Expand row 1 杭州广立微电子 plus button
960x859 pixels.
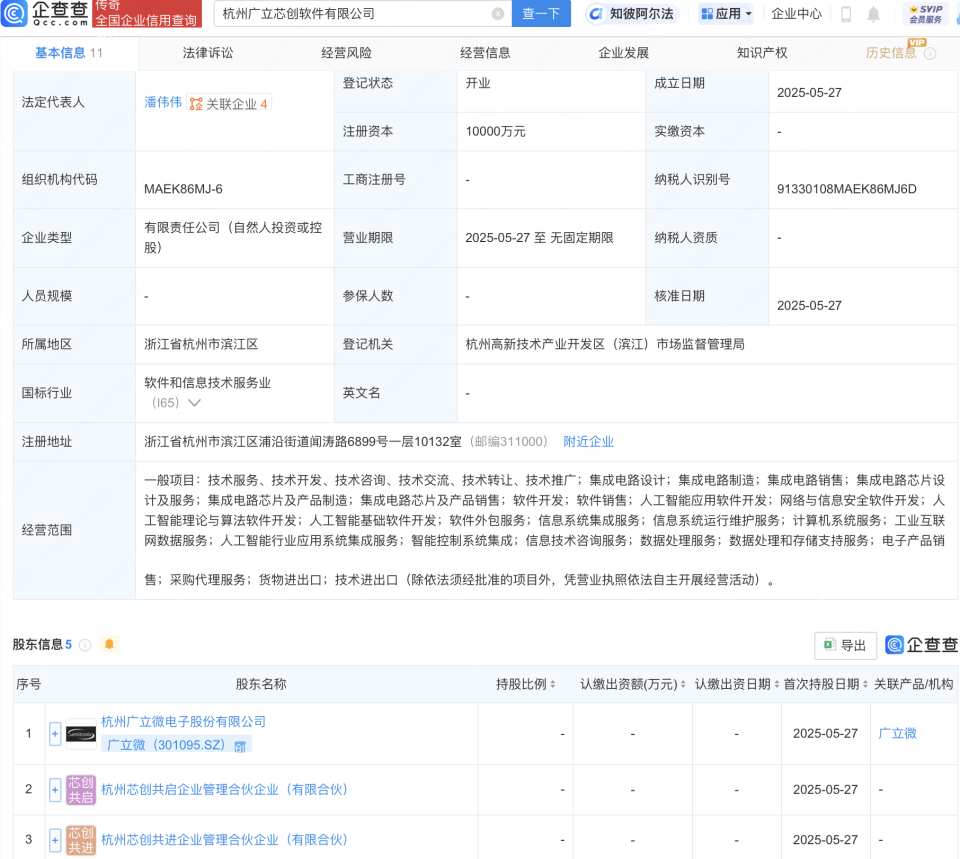point(54,733)
